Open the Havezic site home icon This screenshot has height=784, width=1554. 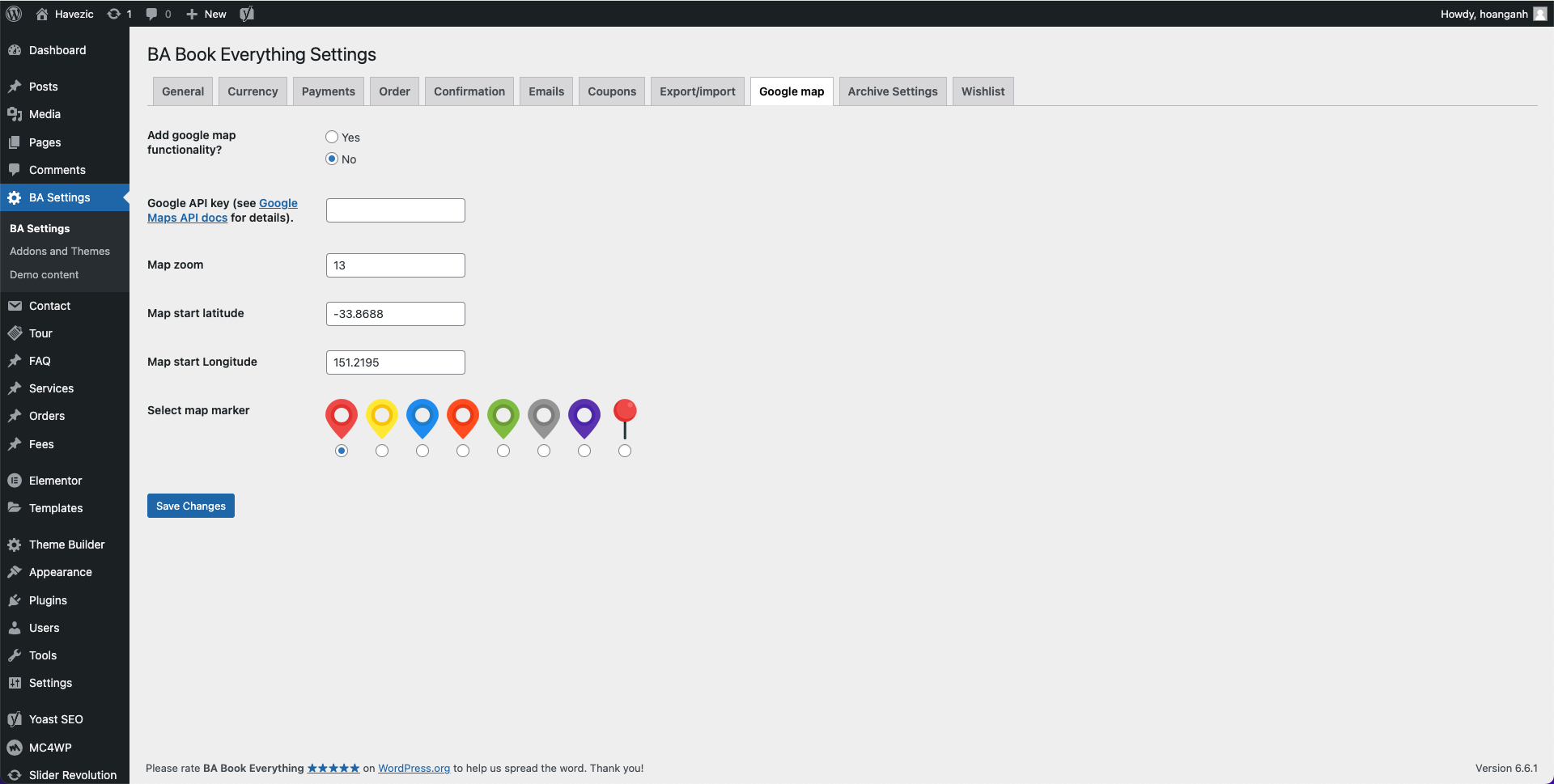tap(42, 14)
